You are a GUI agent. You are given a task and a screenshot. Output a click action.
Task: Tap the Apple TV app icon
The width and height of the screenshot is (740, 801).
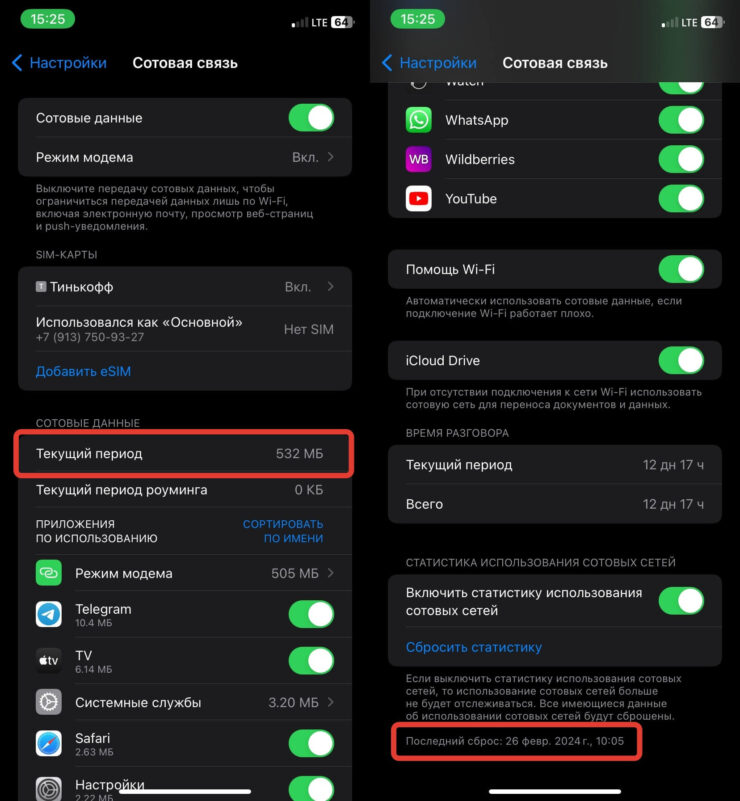49,661
